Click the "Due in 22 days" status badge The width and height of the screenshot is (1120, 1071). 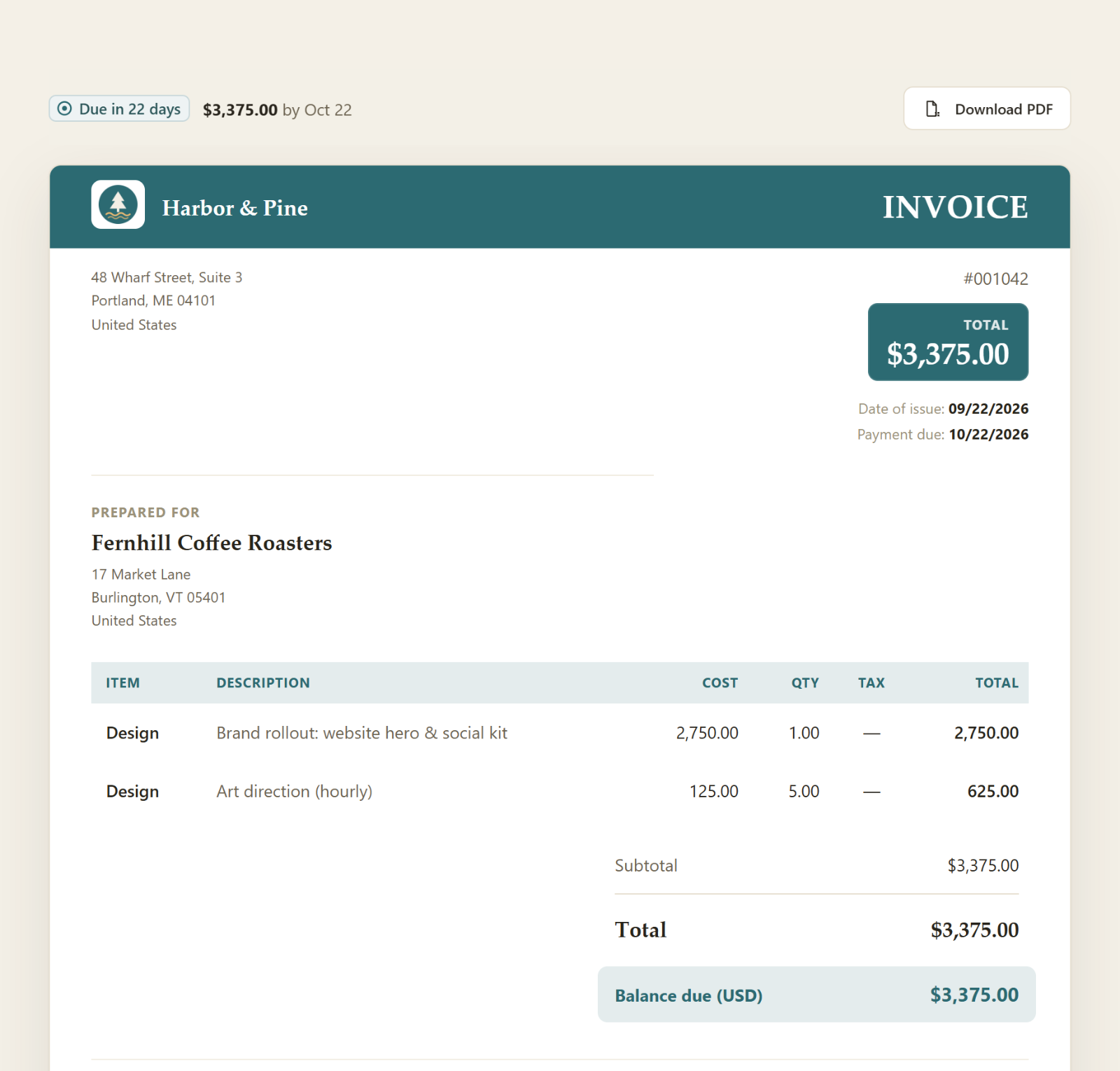119,108
